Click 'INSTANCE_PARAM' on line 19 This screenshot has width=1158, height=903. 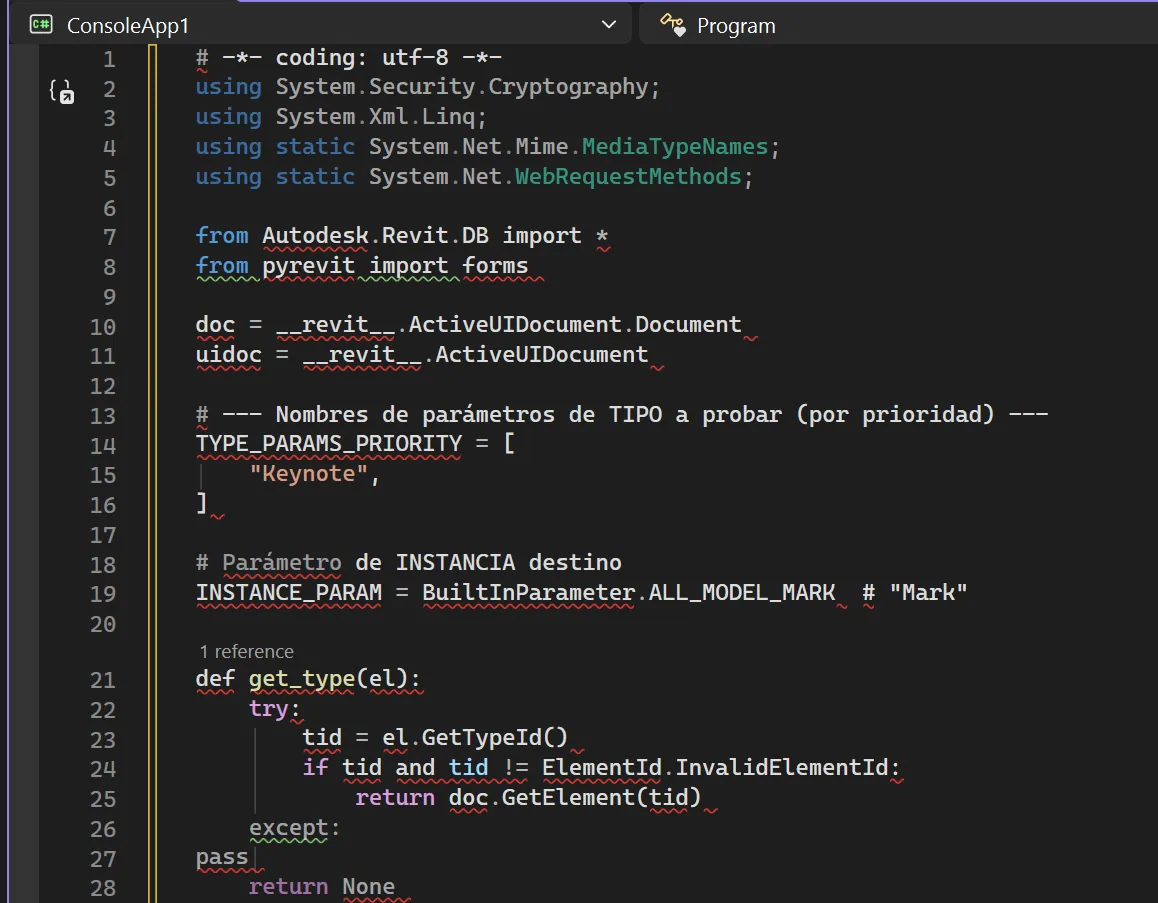tap(289, 593)
